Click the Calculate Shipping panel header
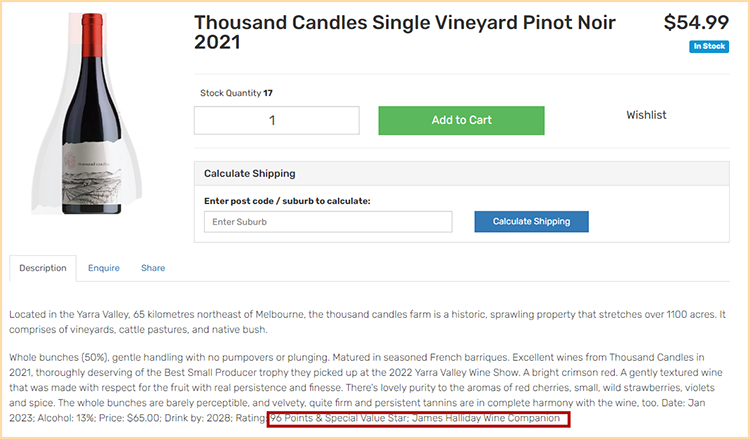This screenshot has width=750, height=439. (x=461, y=173)
